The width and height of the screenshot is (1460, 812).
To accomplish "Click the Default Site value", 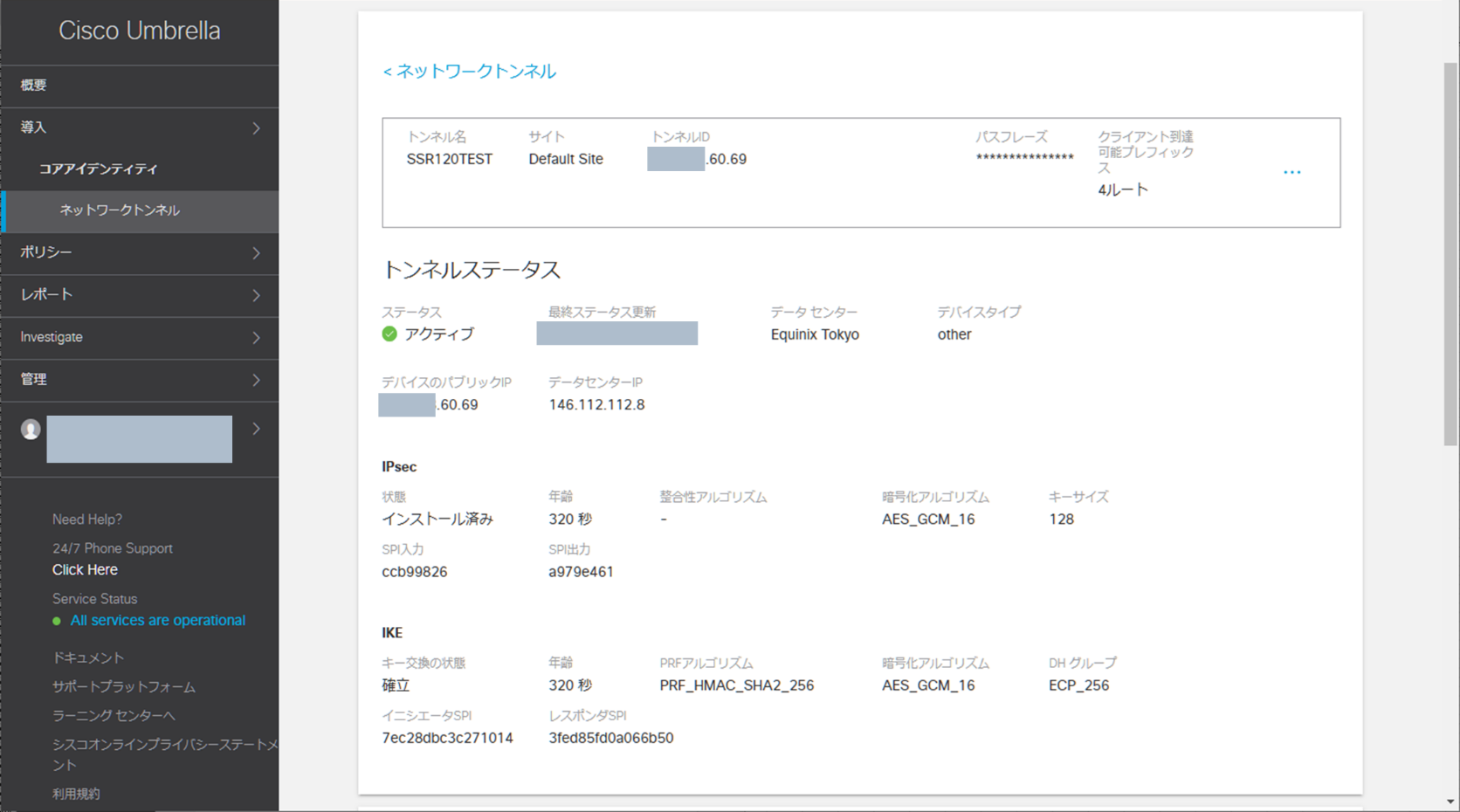I will point(566,159).
